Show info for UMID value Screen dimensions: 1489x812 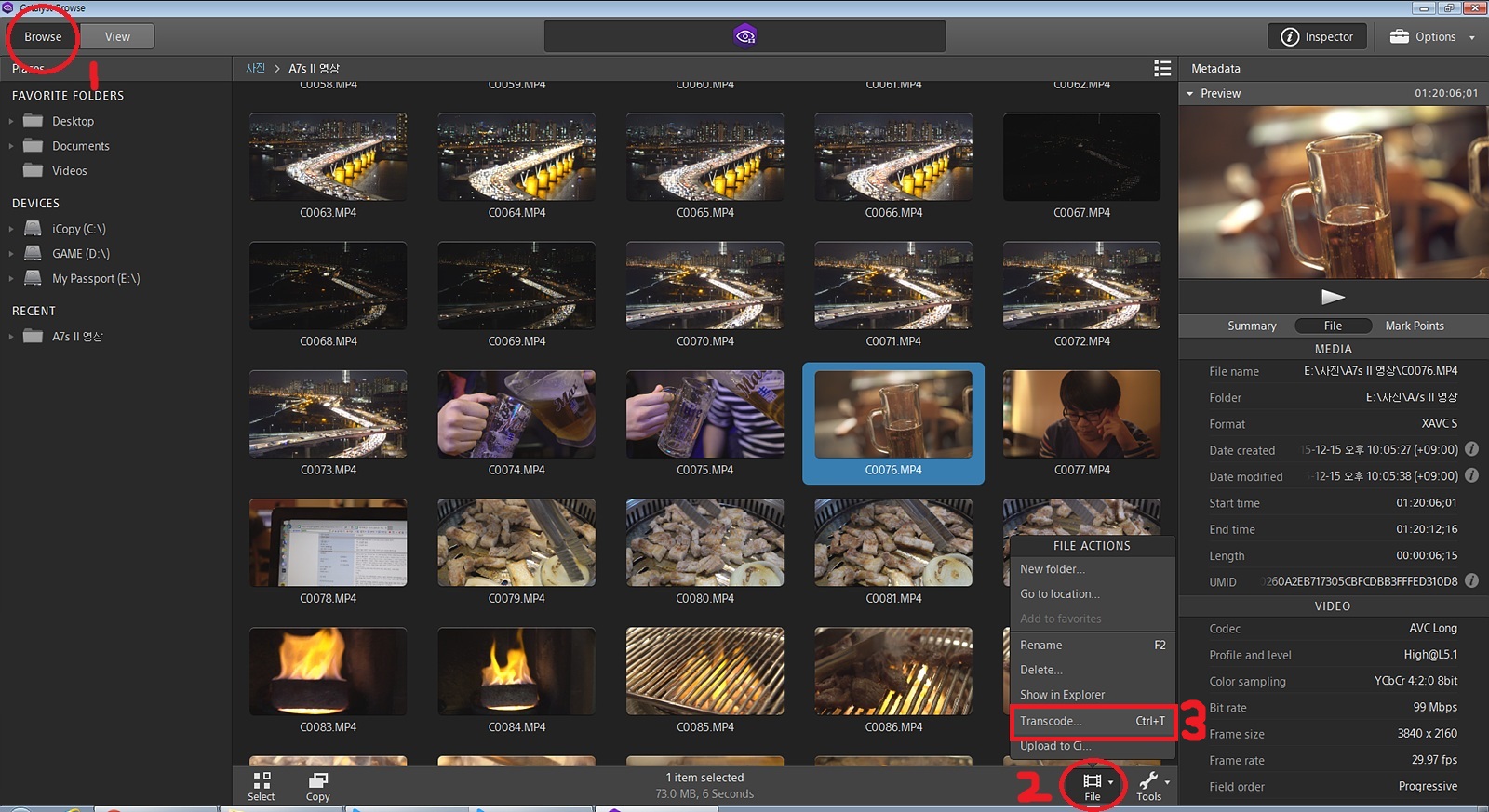[1471, 580]
